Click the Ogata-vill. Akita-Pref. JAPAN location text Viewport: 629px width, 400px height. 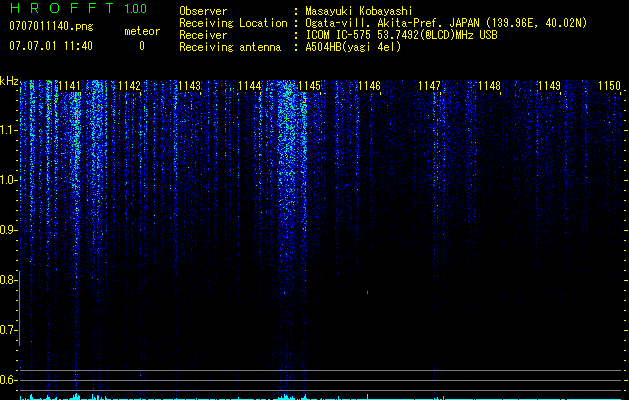pyautogui.click(x=446, y=23)
